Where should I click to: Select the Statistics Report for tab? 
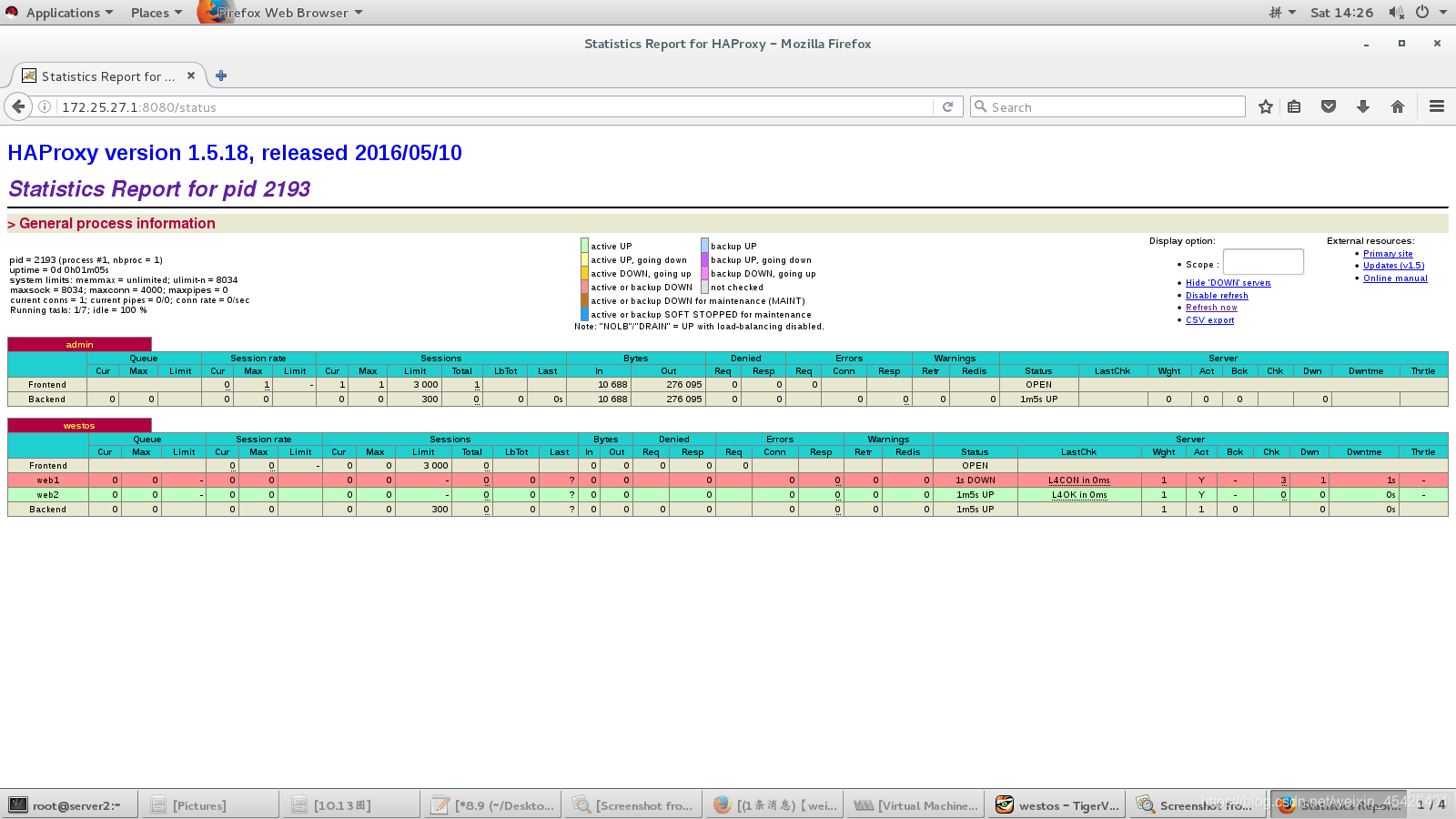point(108,76)
